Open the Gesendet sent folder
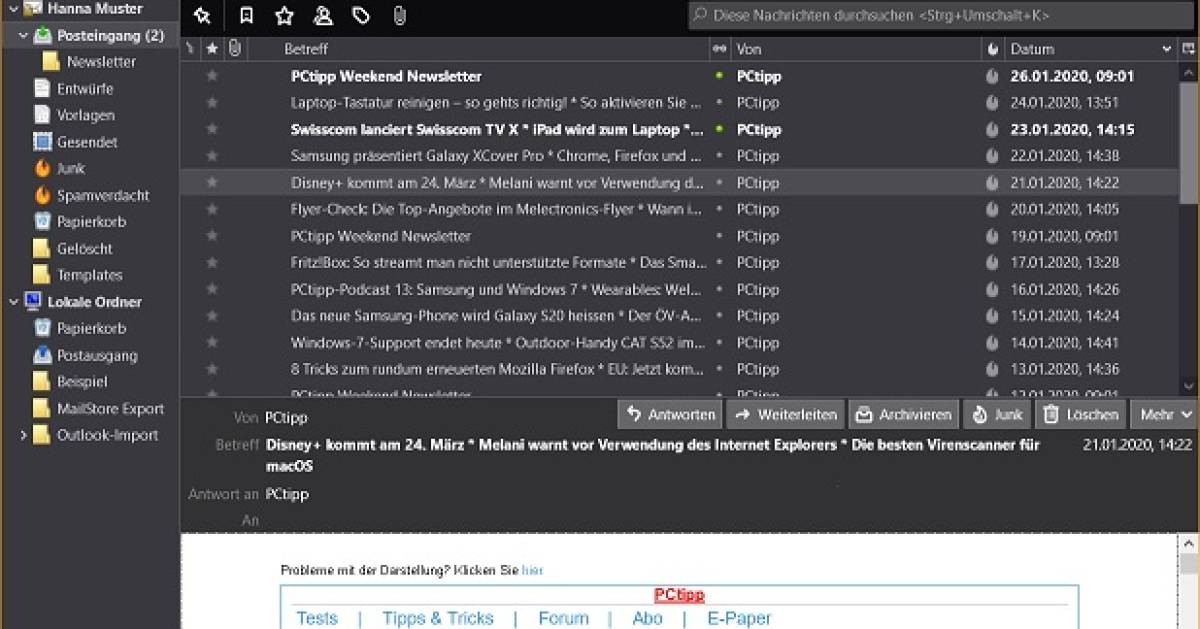Screen dimensions: 1200x629 87,142
